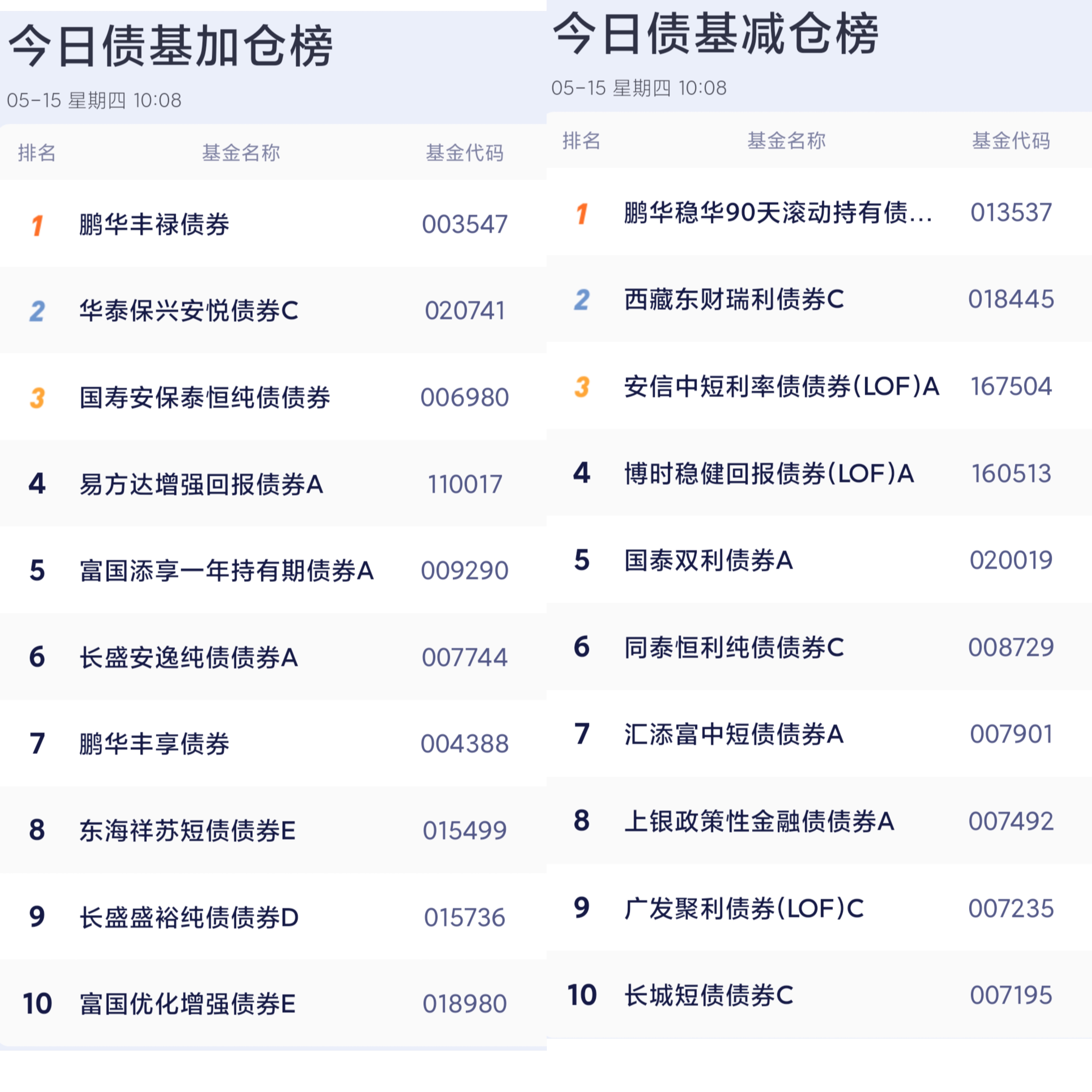Click yellow rank 3 icon in 加仓榜
The image size is (1092, 1092).
[37, 398]
